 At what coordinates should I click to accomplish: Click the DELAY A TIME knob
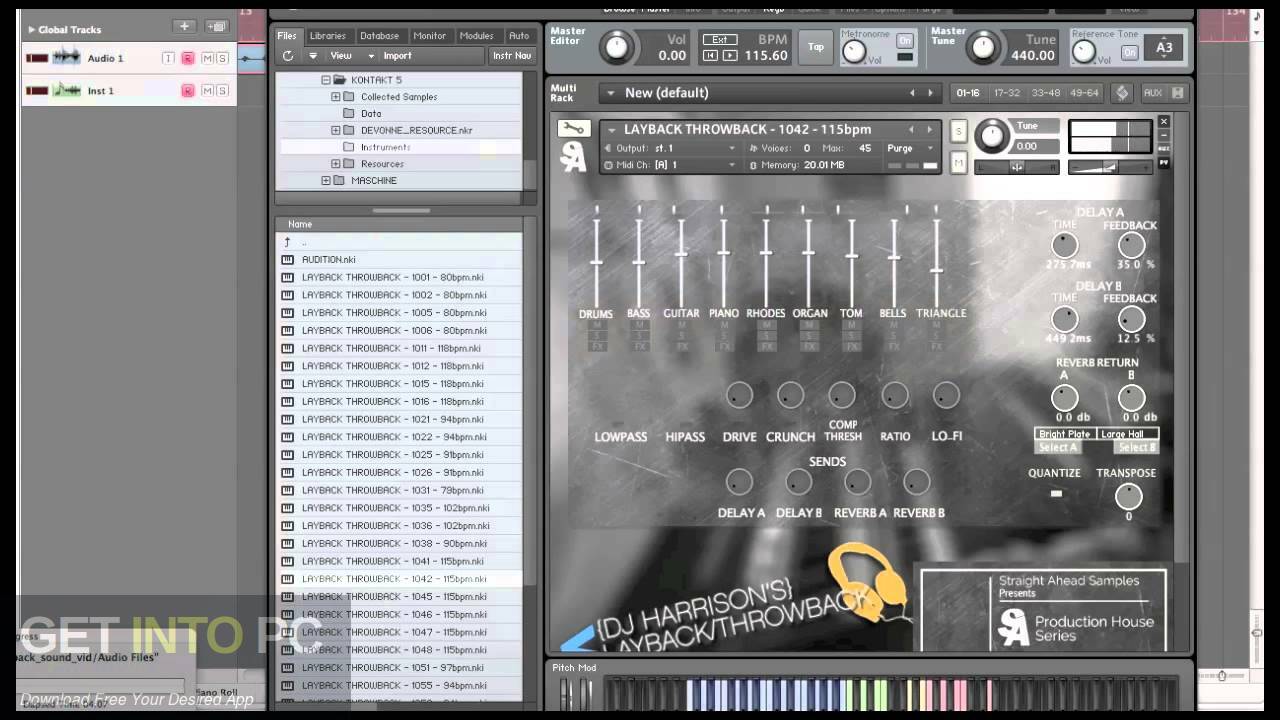[1065, 245]
